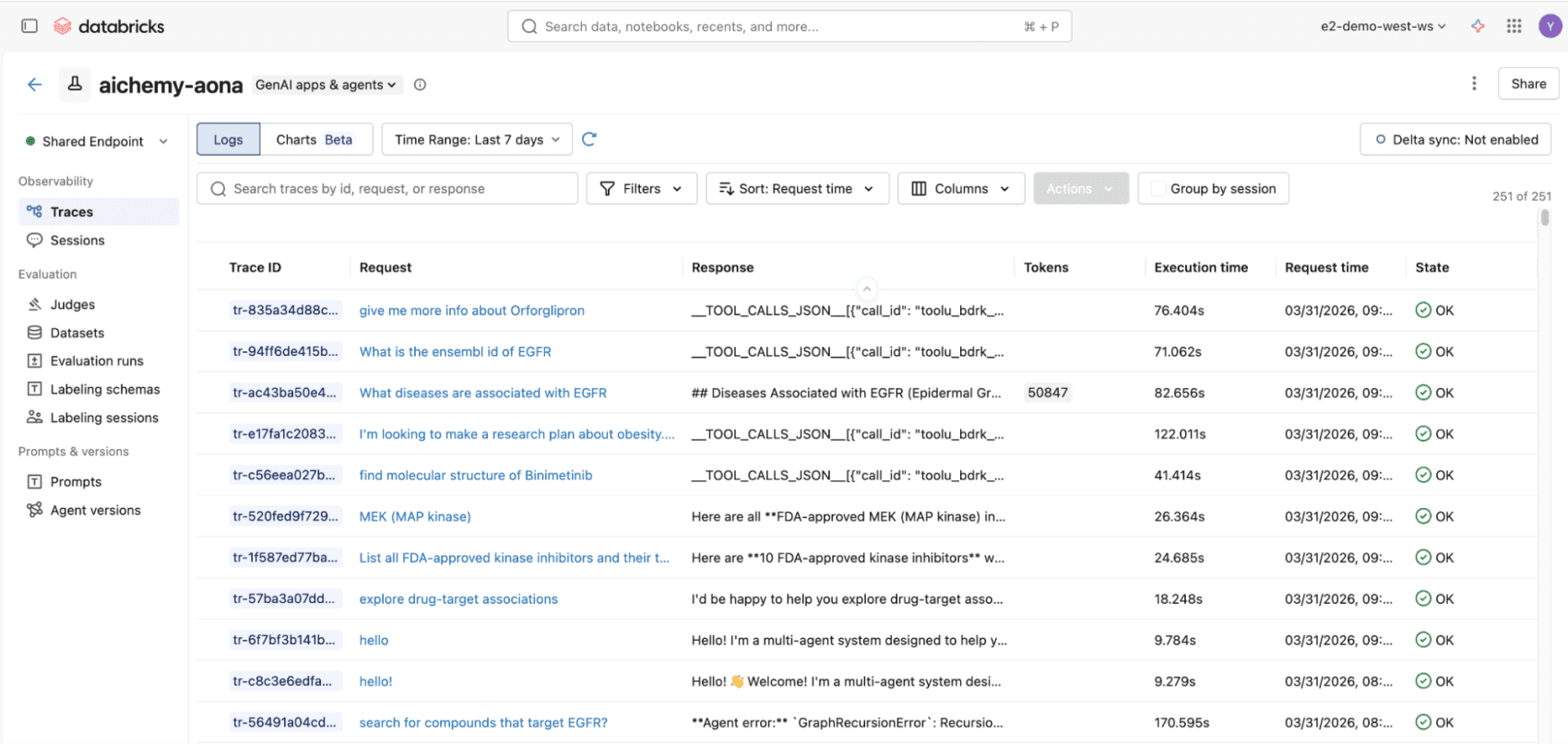Click the Delta sync status indicator
This screenshot has width=1568, height=744.
1455,139
